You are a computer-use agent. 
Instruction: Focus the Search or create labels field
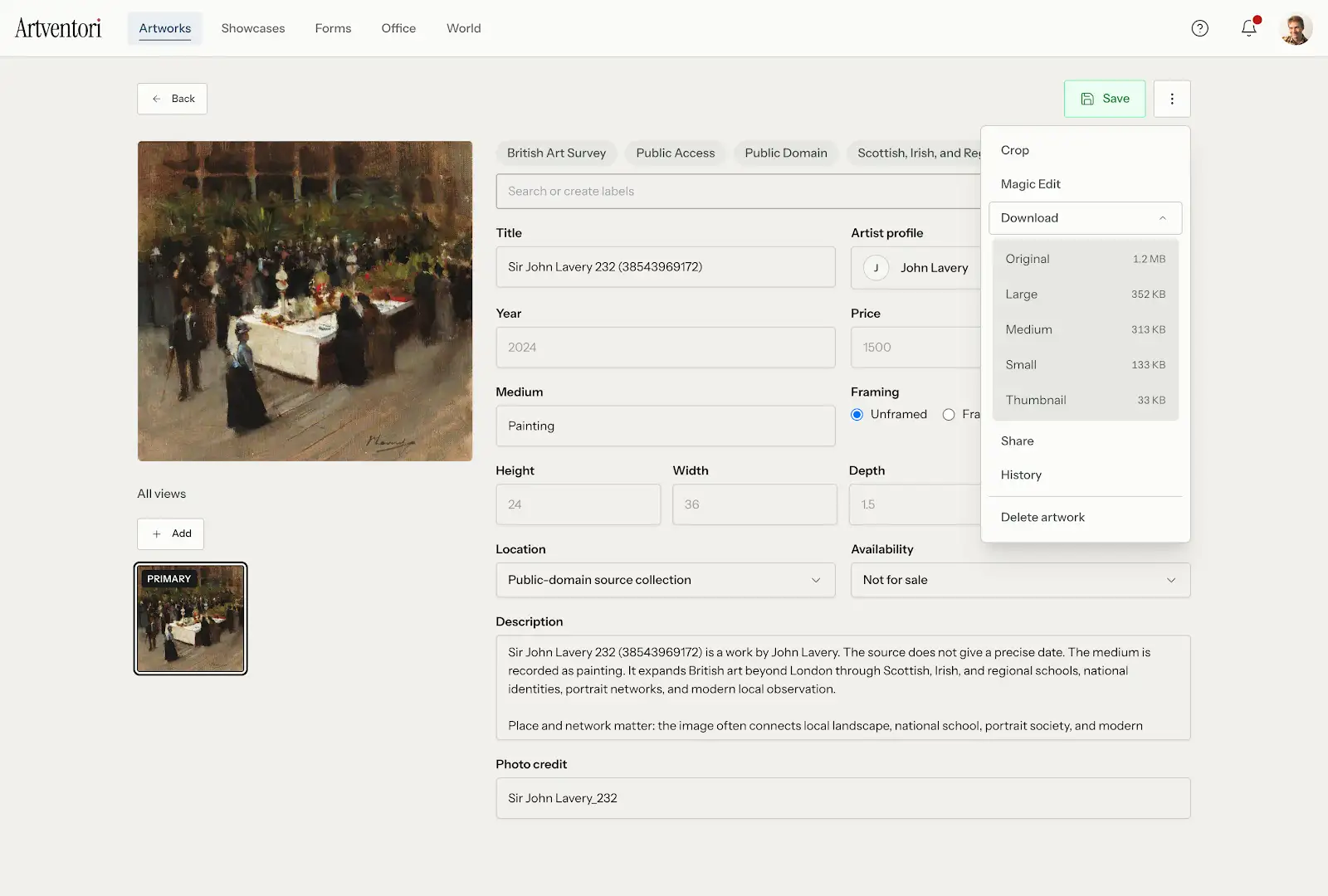point(739,192)
